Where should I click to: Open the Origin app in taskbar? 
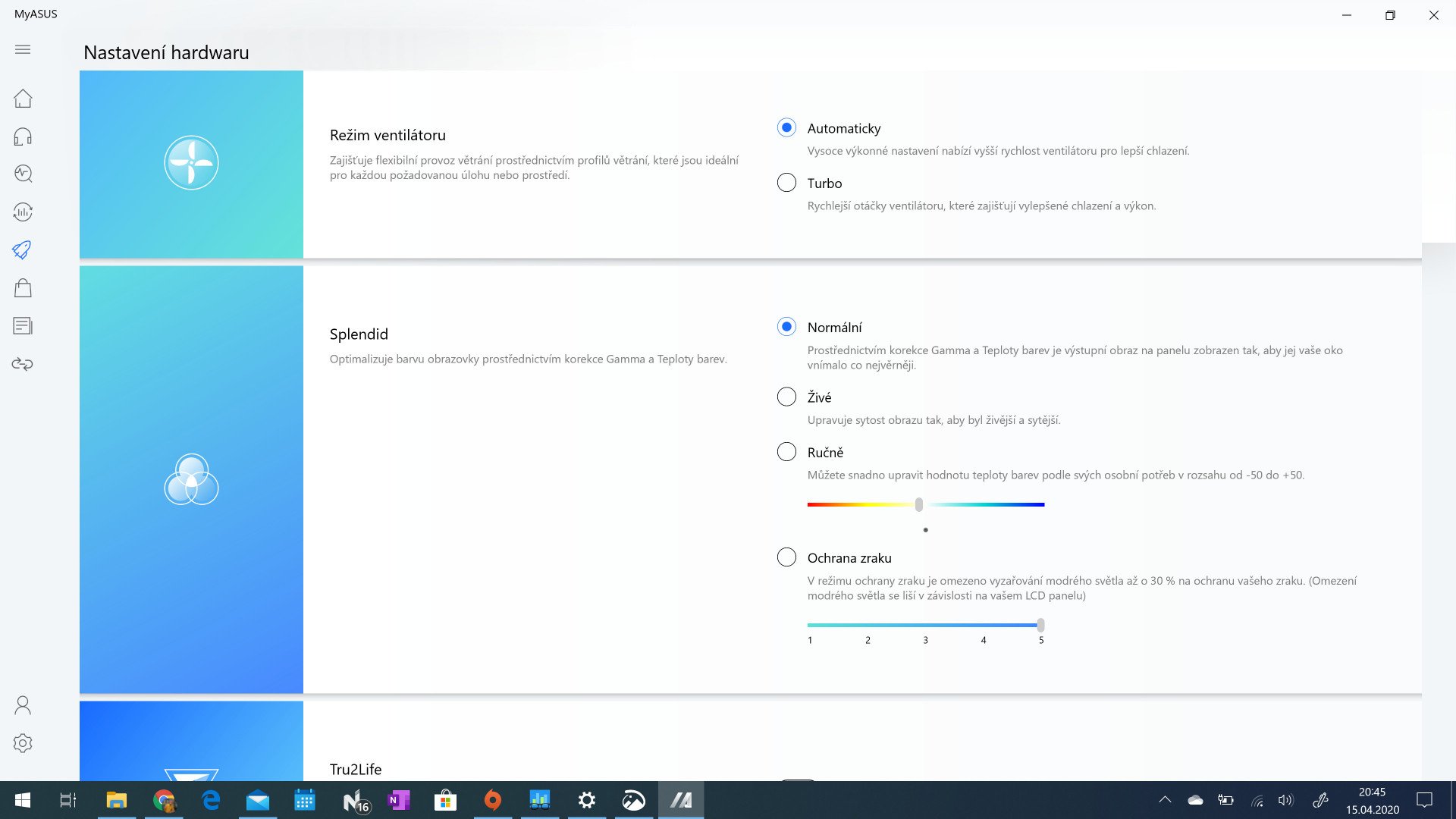coord(492,800)
